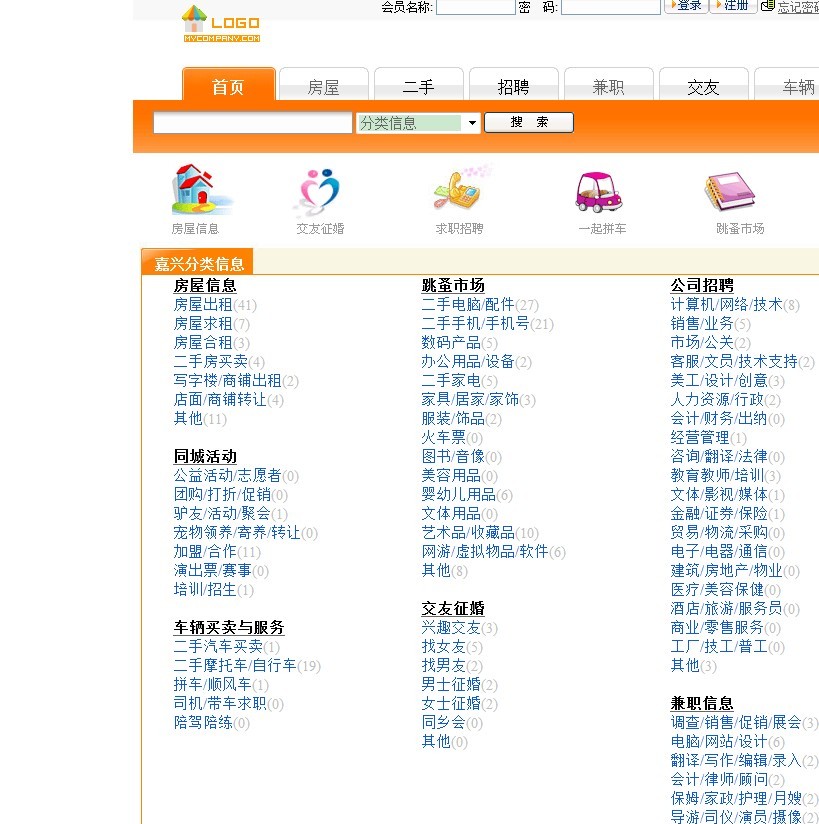Click the 交友征婚 section heading
Screen dimensions: 819x824
(x=453, y=608)
